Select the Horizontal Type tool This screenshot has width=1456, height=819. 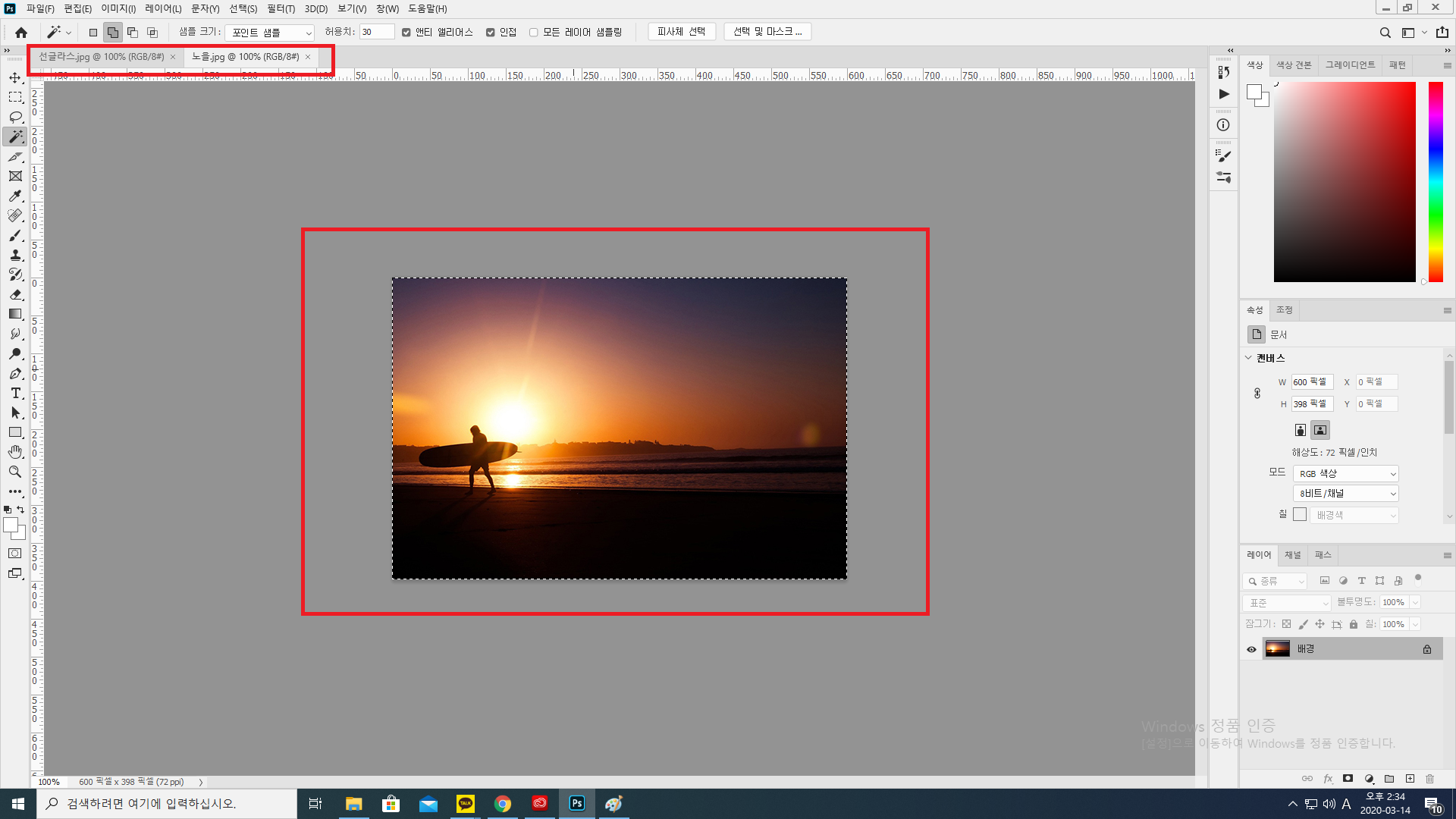click(15, 393)
